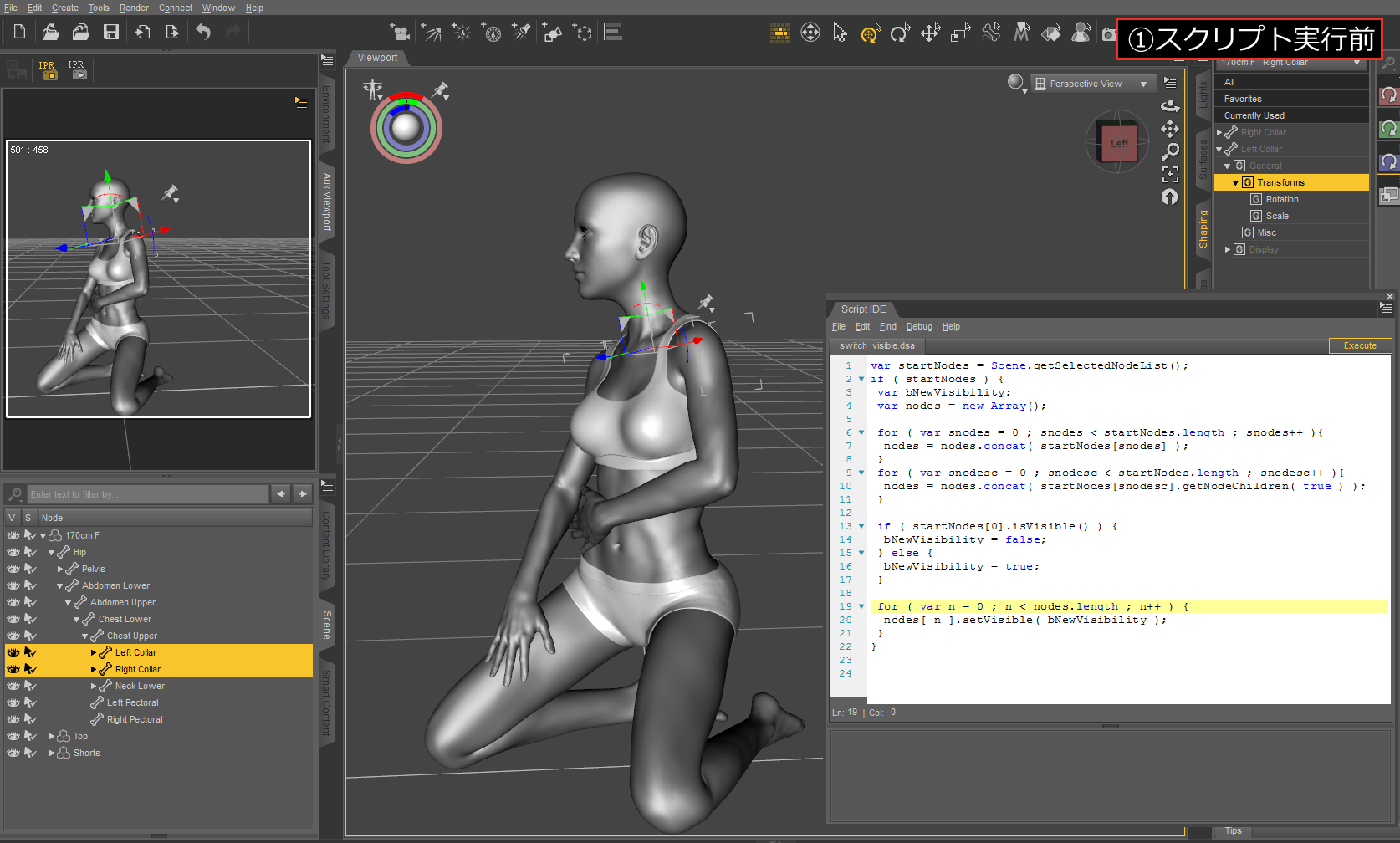
Task: Create a new point light
Action: point(461,33)
